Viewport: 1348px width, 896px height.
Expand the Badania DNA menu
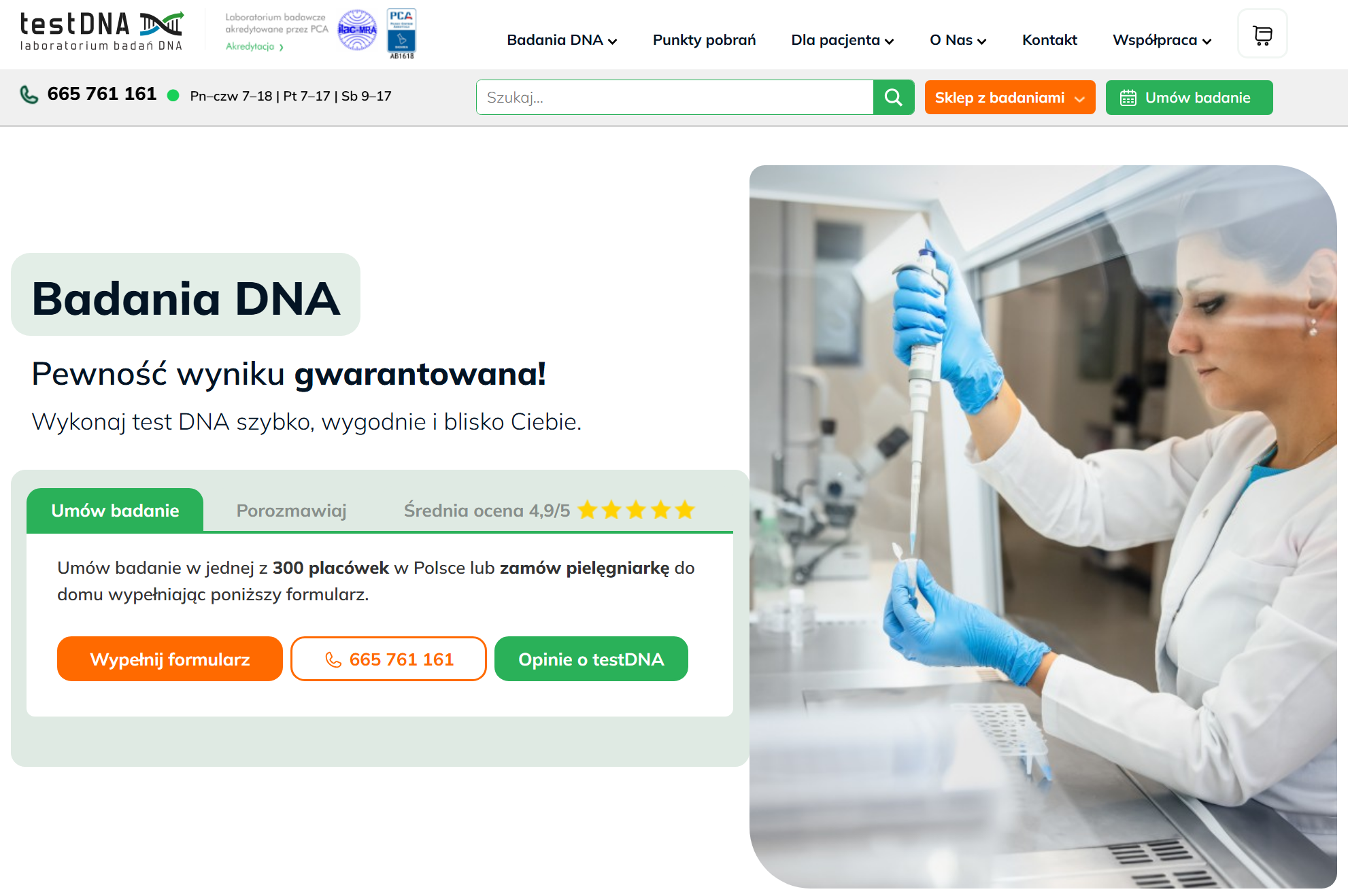562,40
